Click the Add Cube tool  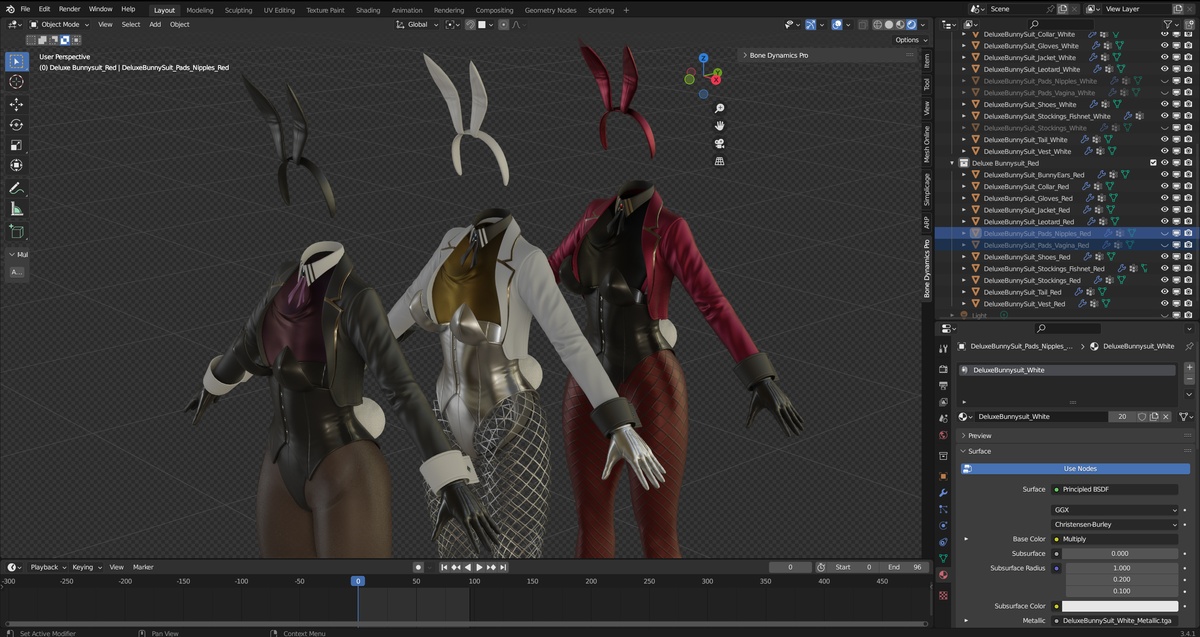16,231
